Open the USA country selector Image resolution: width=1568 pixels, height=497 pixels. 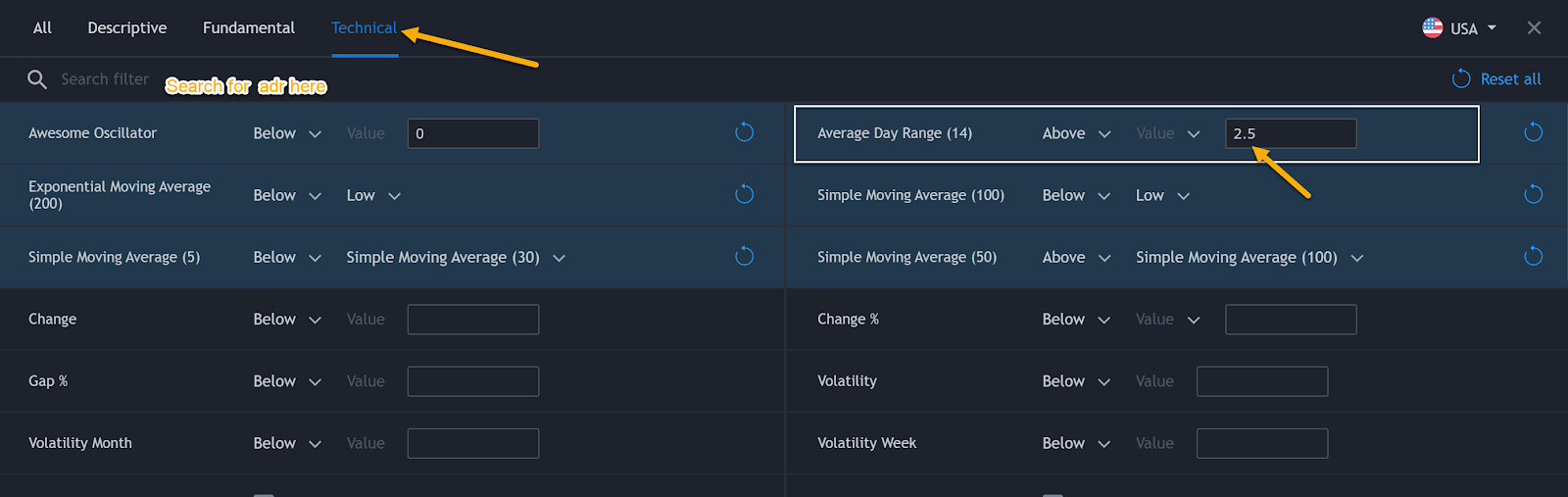tap(1459, 28)
